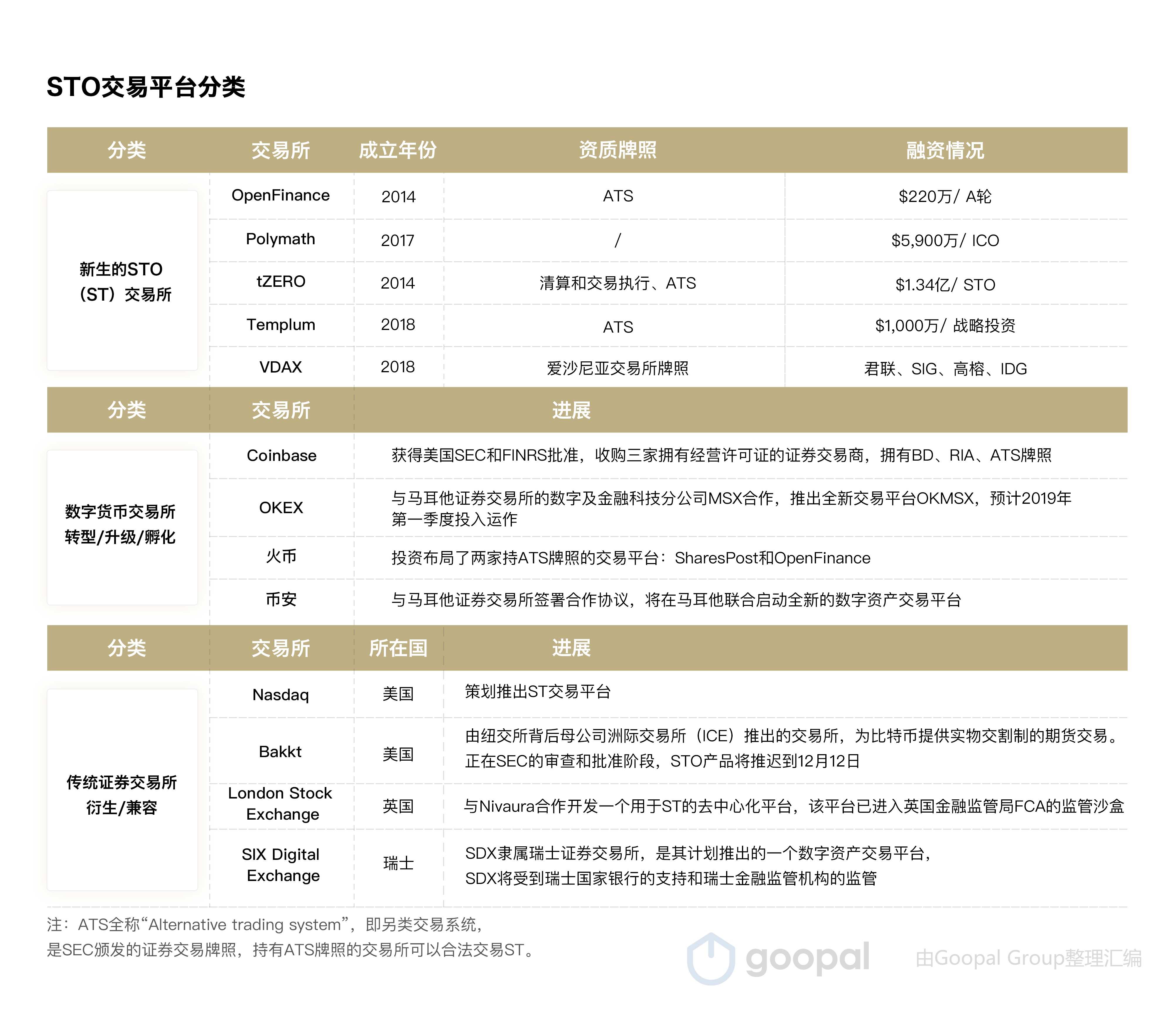Image resolution: width=1174 pixels, height=1036 pixels.
Task: Click country cell 英国
Action: click(x=398, y=806)
